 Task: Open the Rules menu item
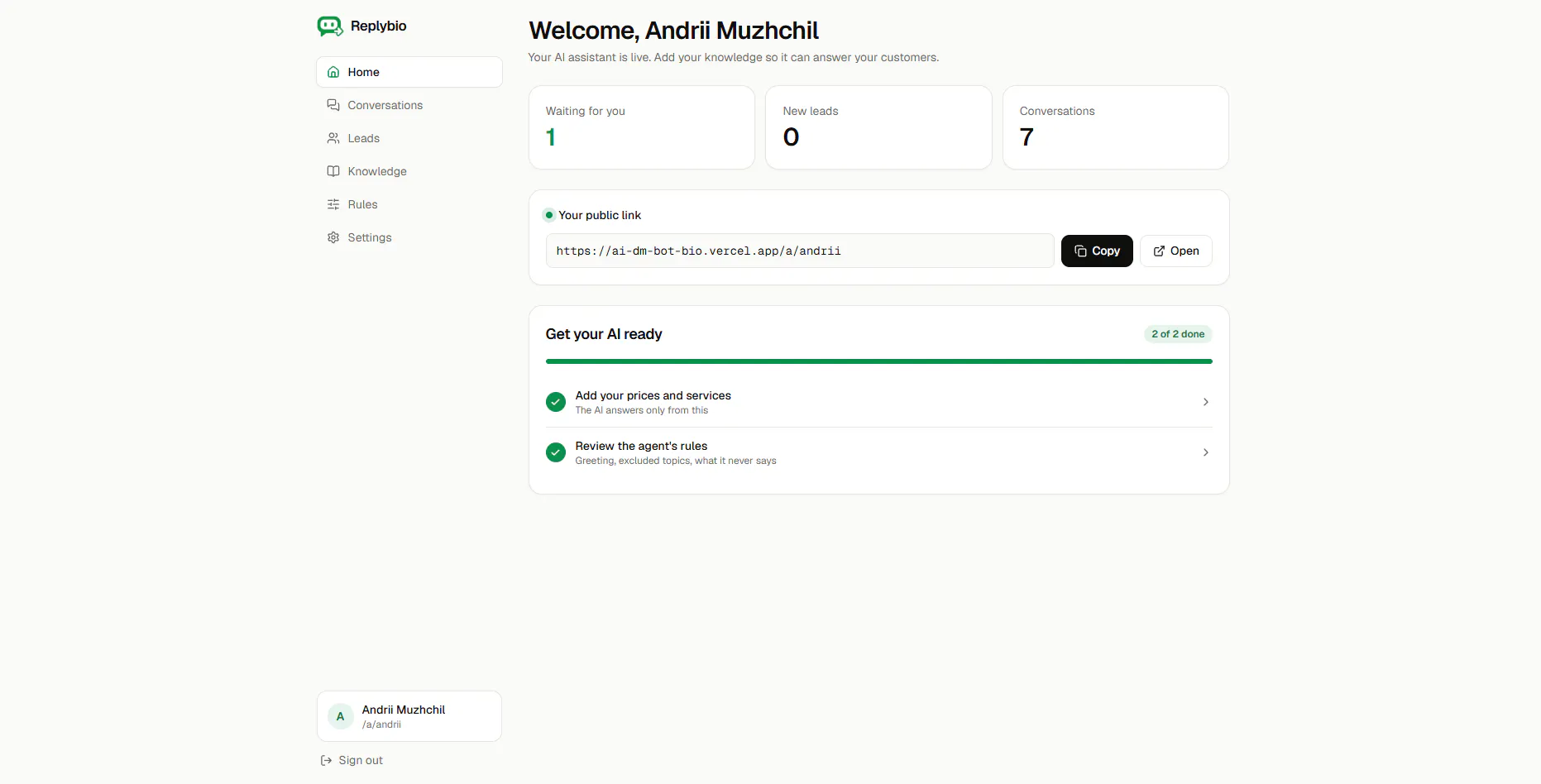(x=409, y=204)
